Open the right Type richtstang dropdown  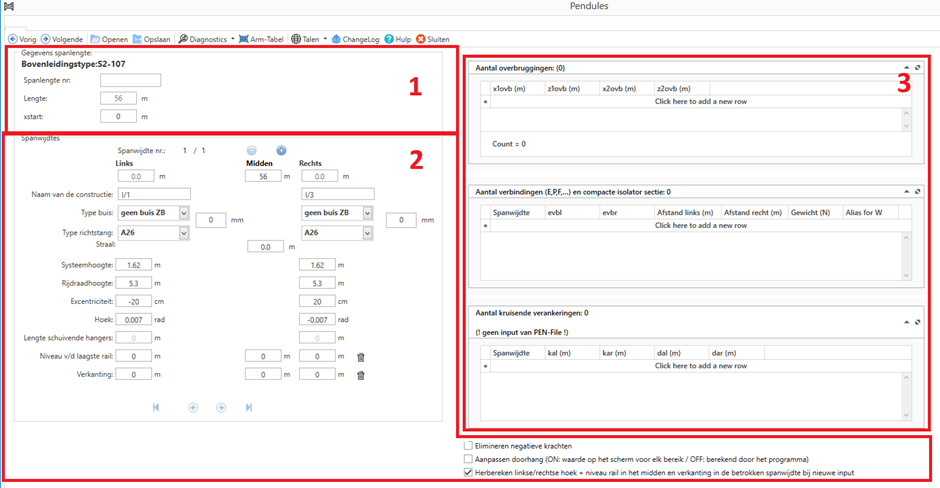point(368,233)
